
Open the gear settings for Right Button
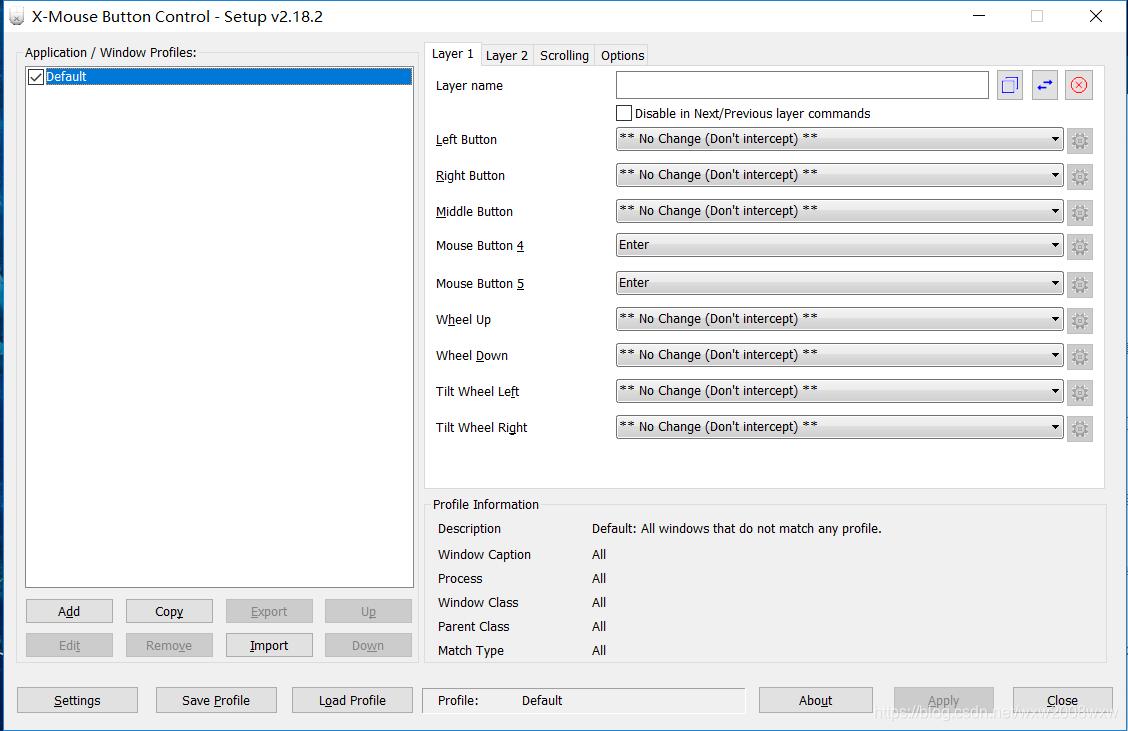pos(1080,176)
